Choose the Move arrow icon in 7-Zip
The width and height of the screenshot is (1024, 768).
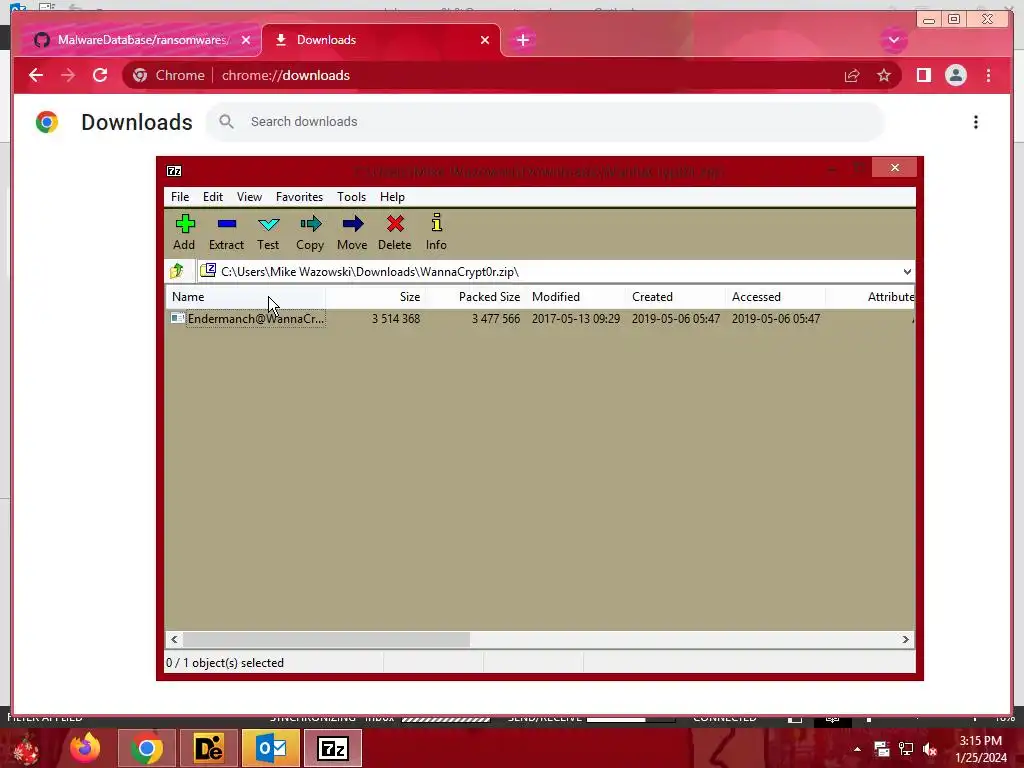coord(352,232)
